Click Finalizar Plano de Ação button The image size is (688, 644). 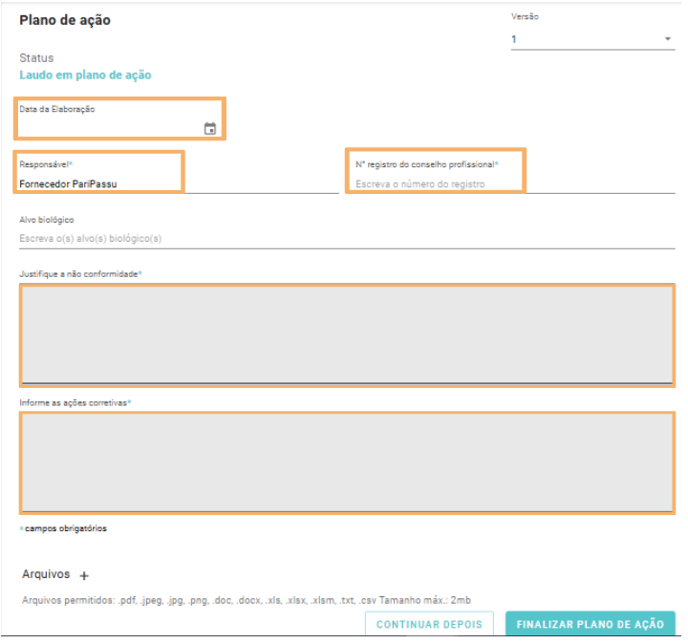click(x=590, y=624)
